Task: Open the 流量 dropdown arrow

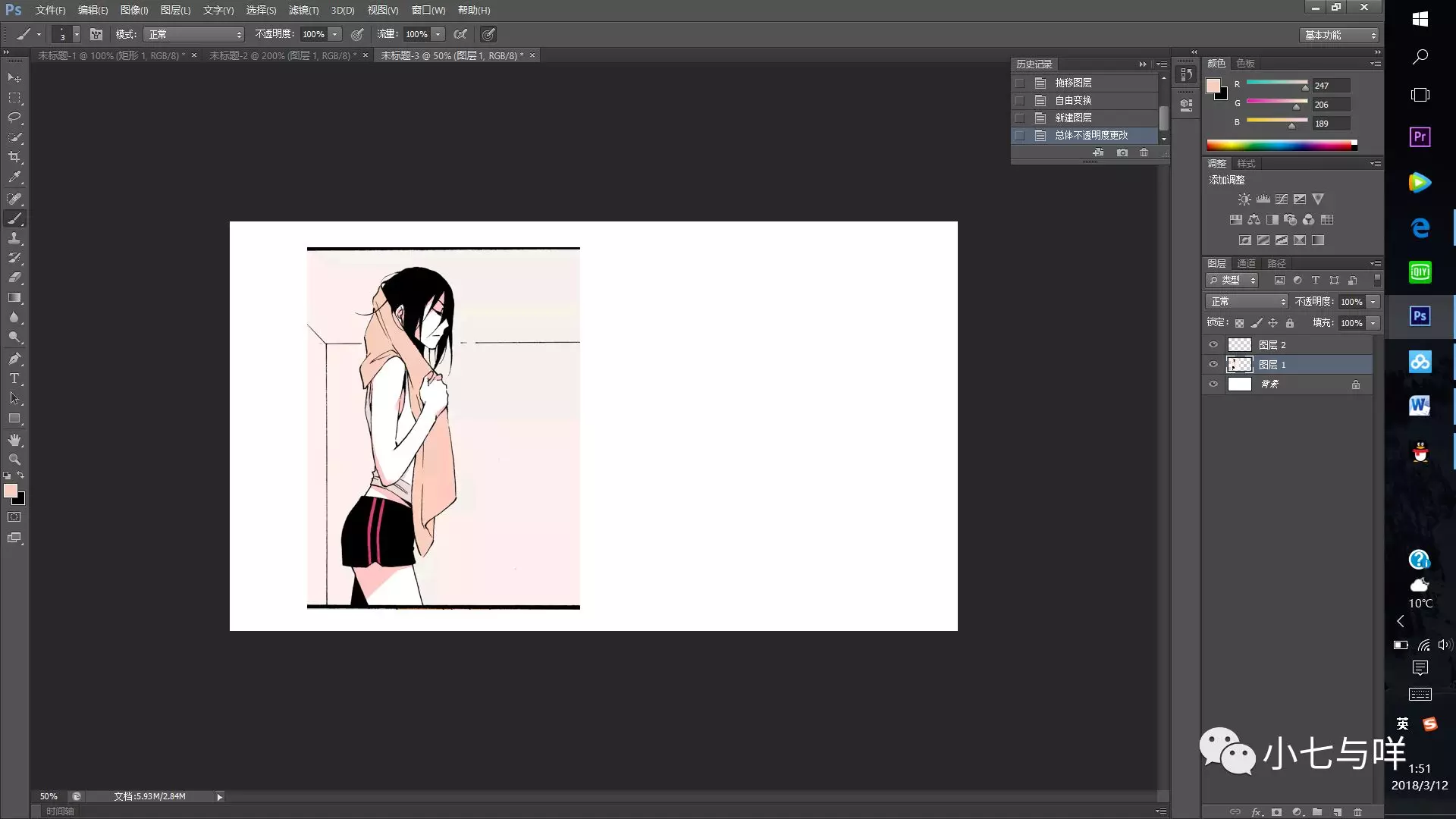Action: (x=438, y=34)
